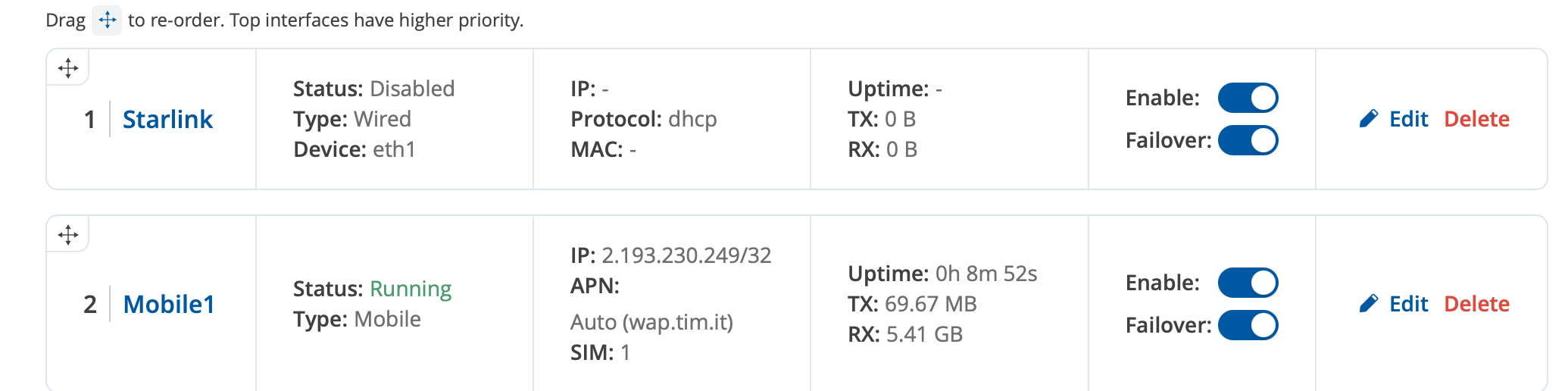Click the move handle on Mobile1 row
The width and height of the screenshot is (1568, 391).
tap(68, 235)
